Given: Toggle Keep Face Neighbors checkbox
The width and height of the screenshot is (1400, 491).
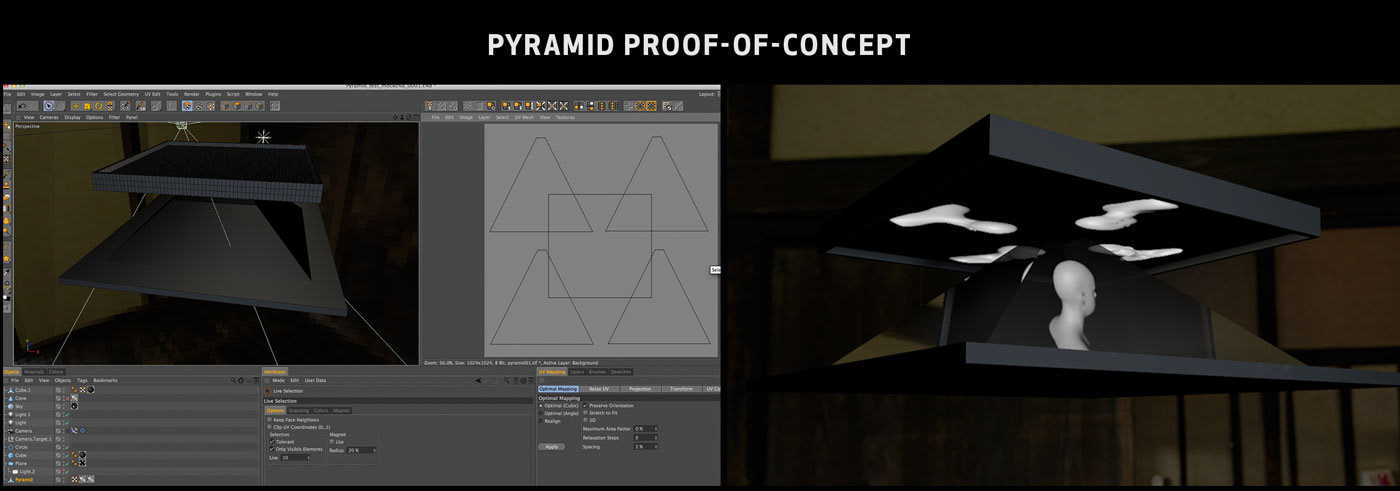Looking at the screenshot, I should tap(269, 419).
